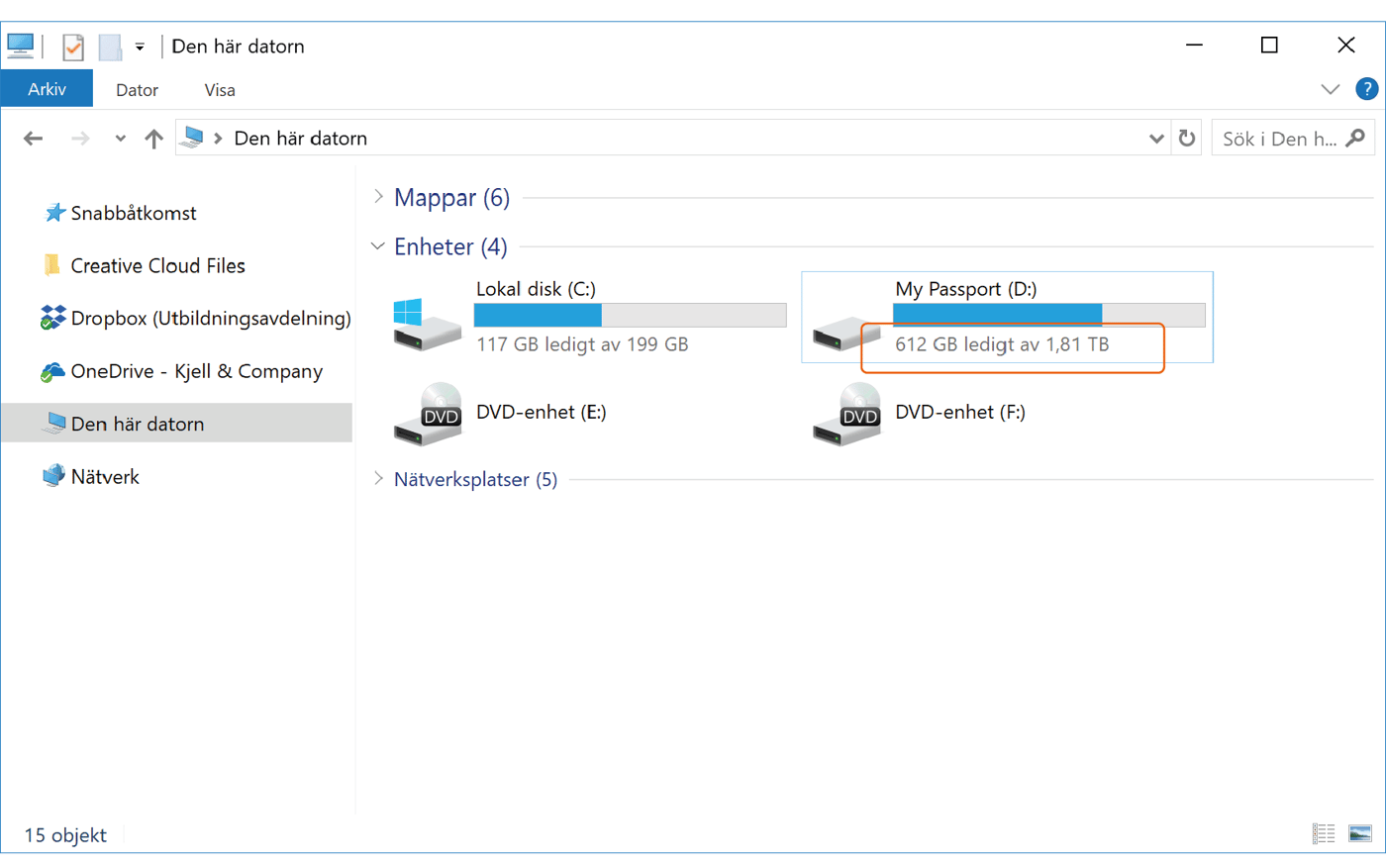1386x868 pixels.
Task: Click the New folder icon in title bar
Action: (x=110, y=47)
